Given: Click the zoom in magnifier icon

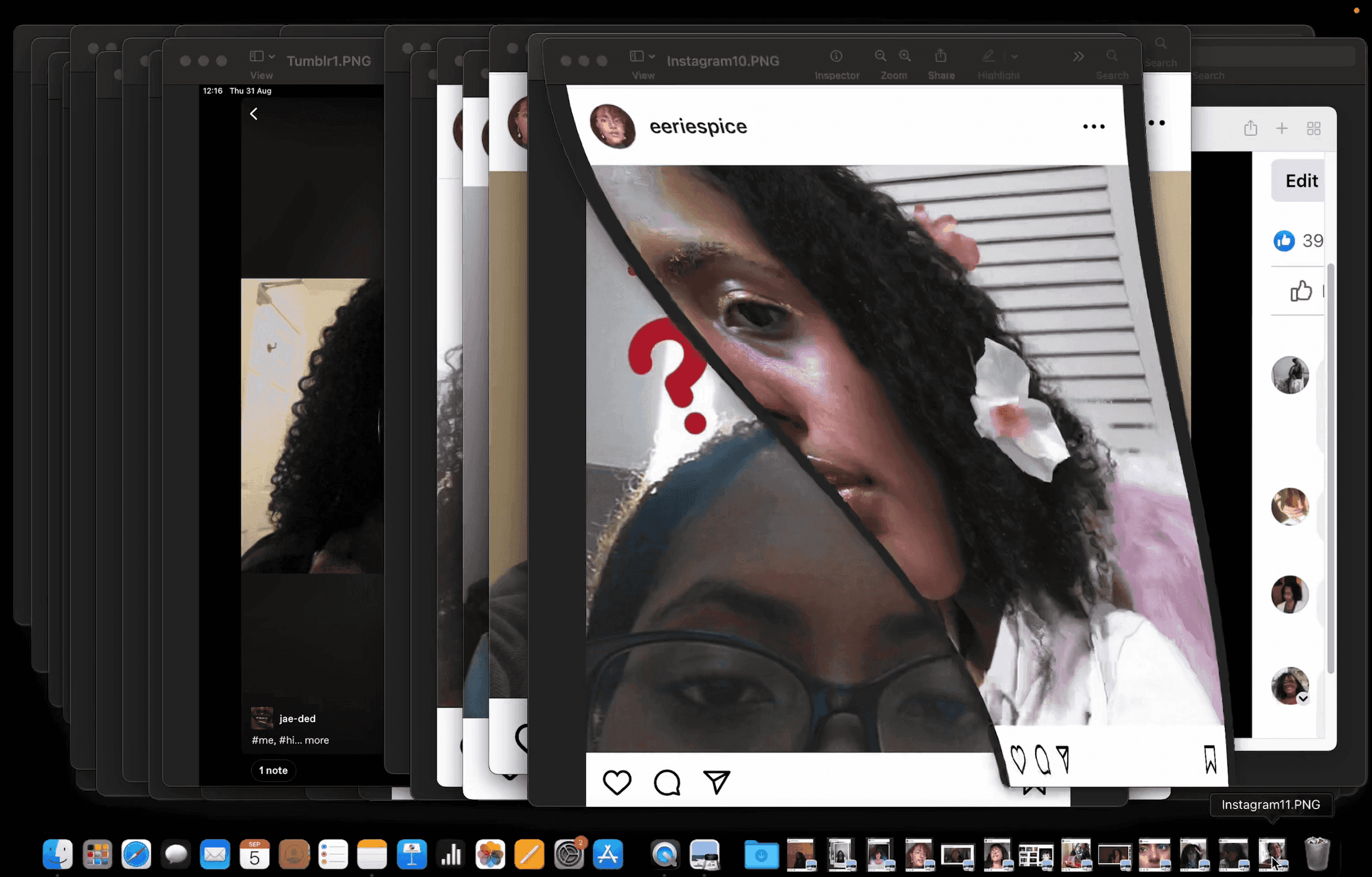Looking at the screenshot, I should coord(905,56).
